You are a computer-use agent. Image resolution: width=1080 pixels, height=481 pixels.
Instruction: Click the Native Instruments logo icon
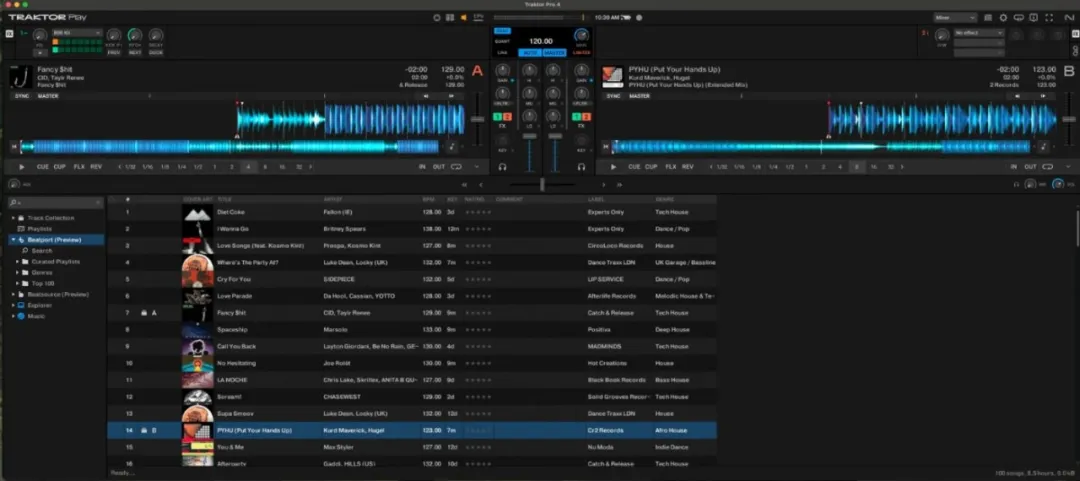click(x=1068, y=17)
